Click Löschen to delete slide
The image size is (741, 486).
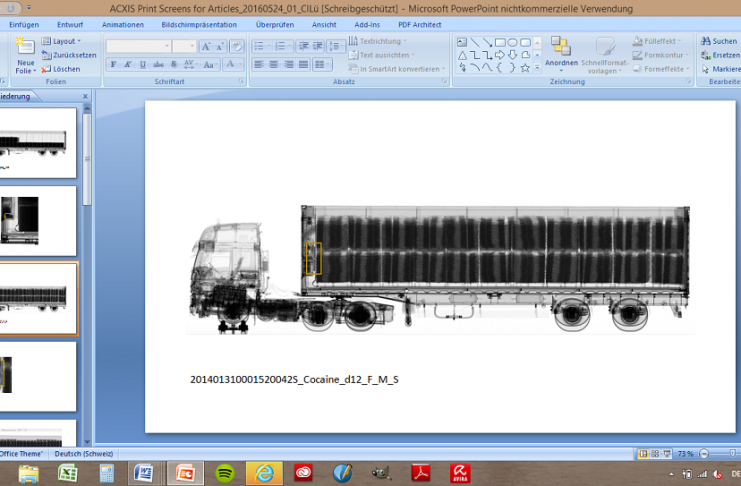(66, 69)
